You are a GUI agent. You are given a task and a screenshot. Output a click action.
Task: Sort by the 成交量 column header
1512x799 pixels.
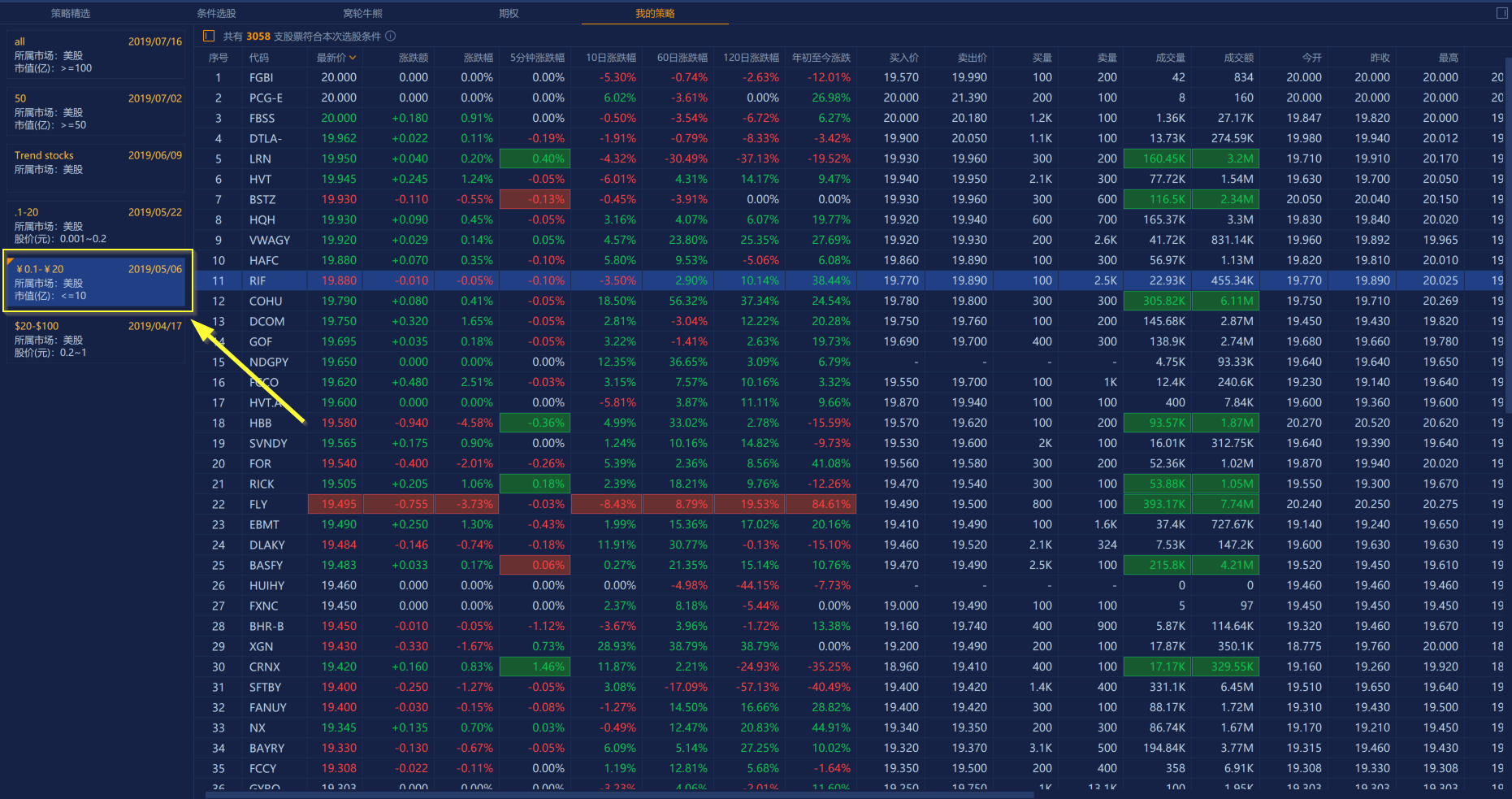[x=1171, y=58]
